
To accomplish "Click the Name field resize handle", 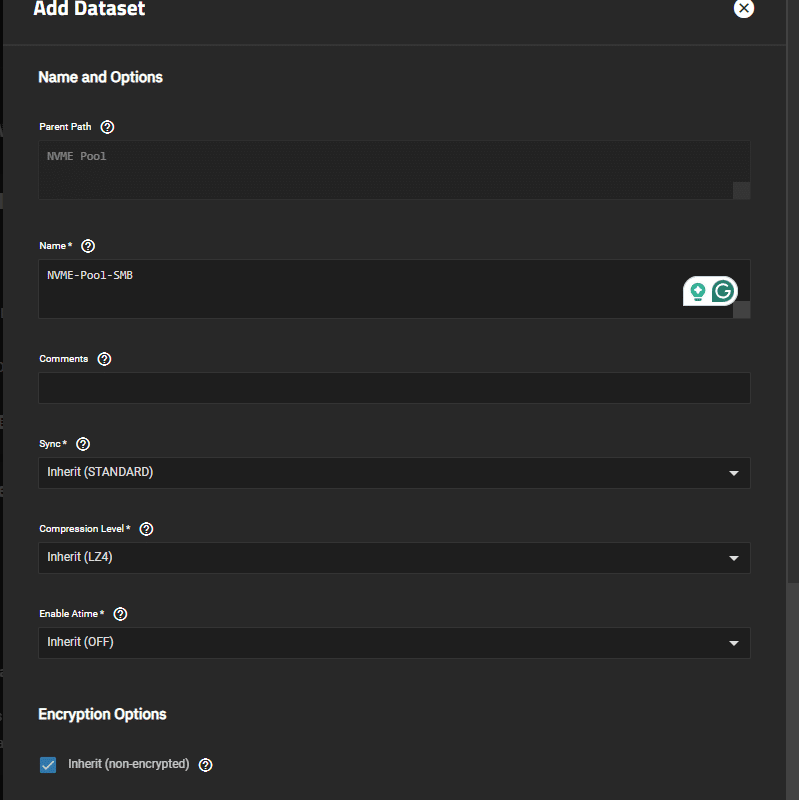I will pos(741,310).
